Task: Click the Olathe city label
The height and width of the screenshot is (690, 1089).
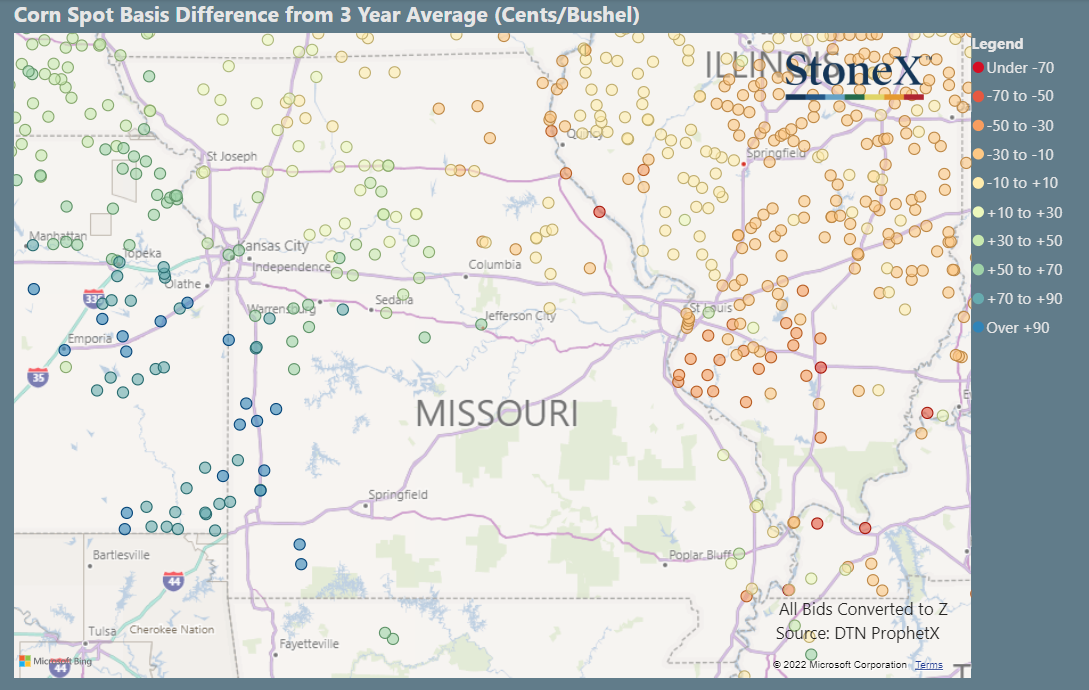Action: pyautogui.click(x=183, y=284)
